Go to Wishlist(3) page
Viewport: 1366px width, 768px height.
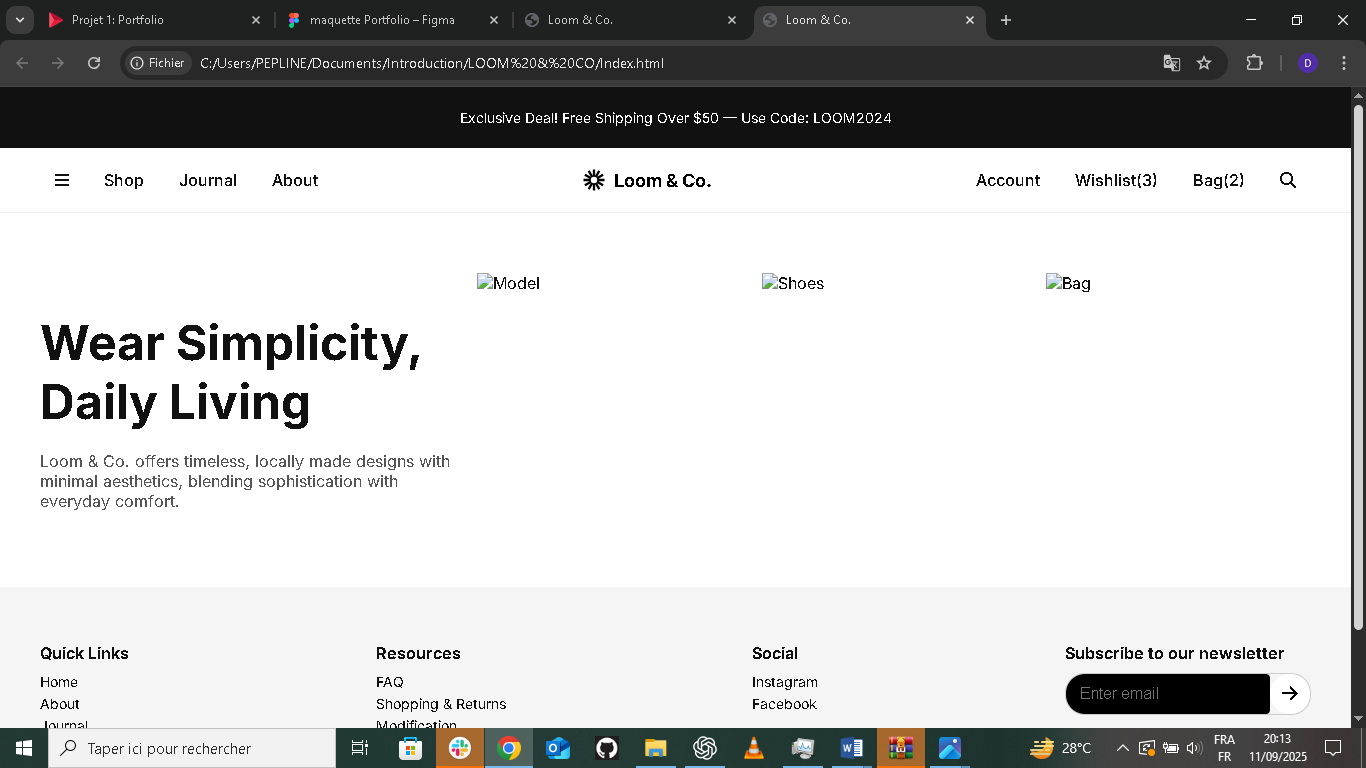1116,180
